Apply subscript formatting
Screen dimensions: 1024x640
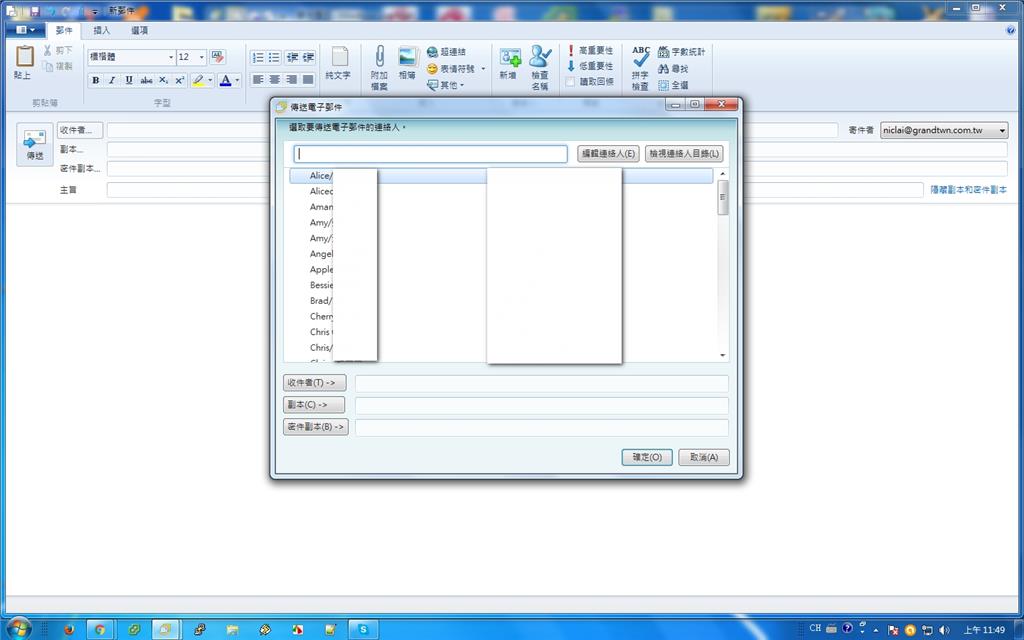pyautogui.click(x=163, y=80)
